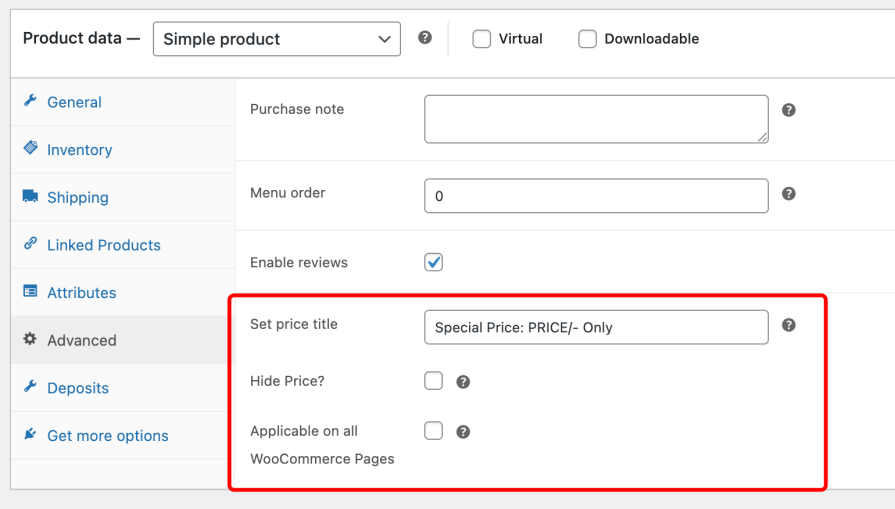Click the help icon next to Purchase note

pos(788,110)
